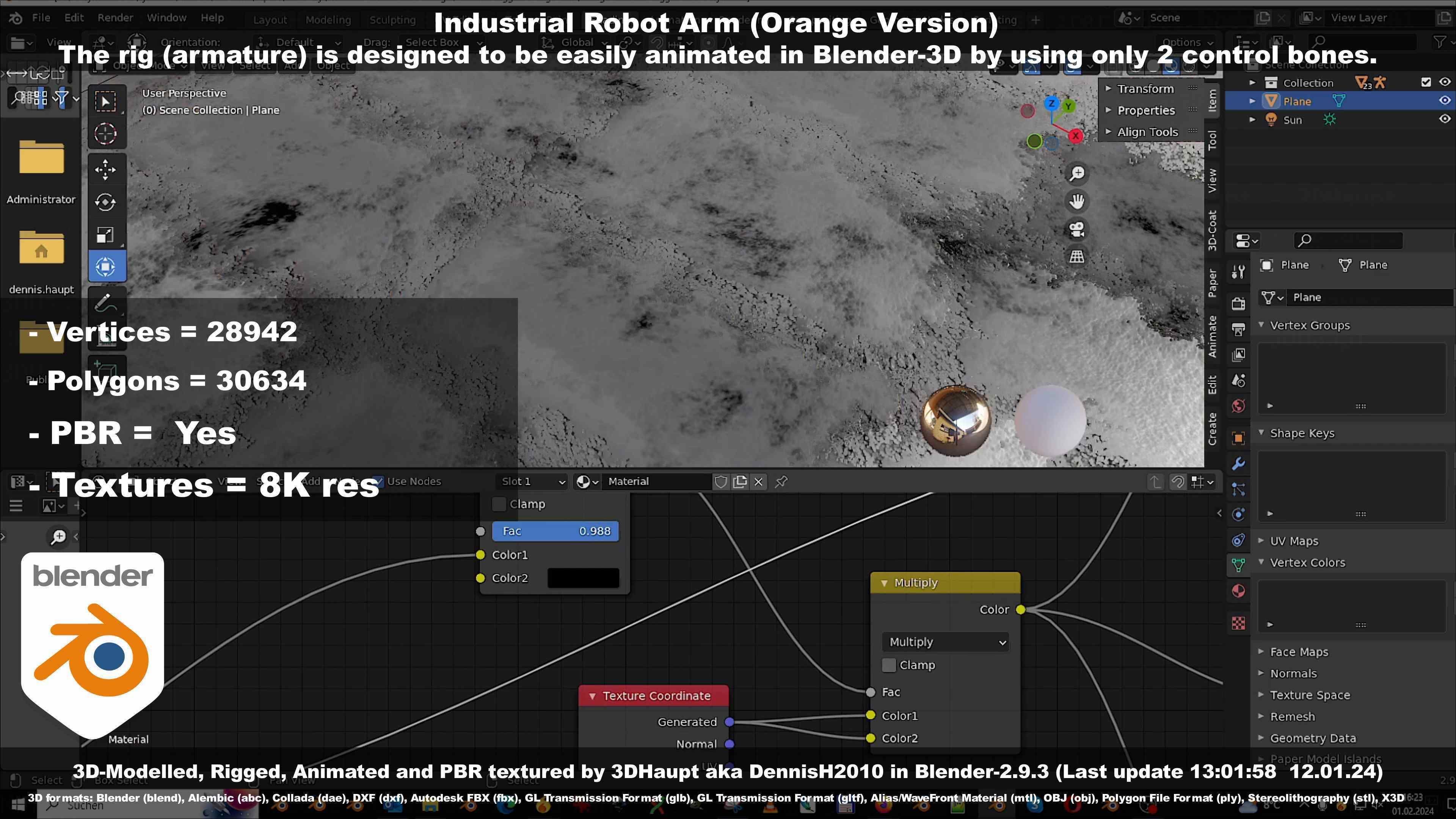Open the Modifiers properties tab (wrench)
The height and width of the screenshot is (819, 1456).
[x=1238, y=464]
